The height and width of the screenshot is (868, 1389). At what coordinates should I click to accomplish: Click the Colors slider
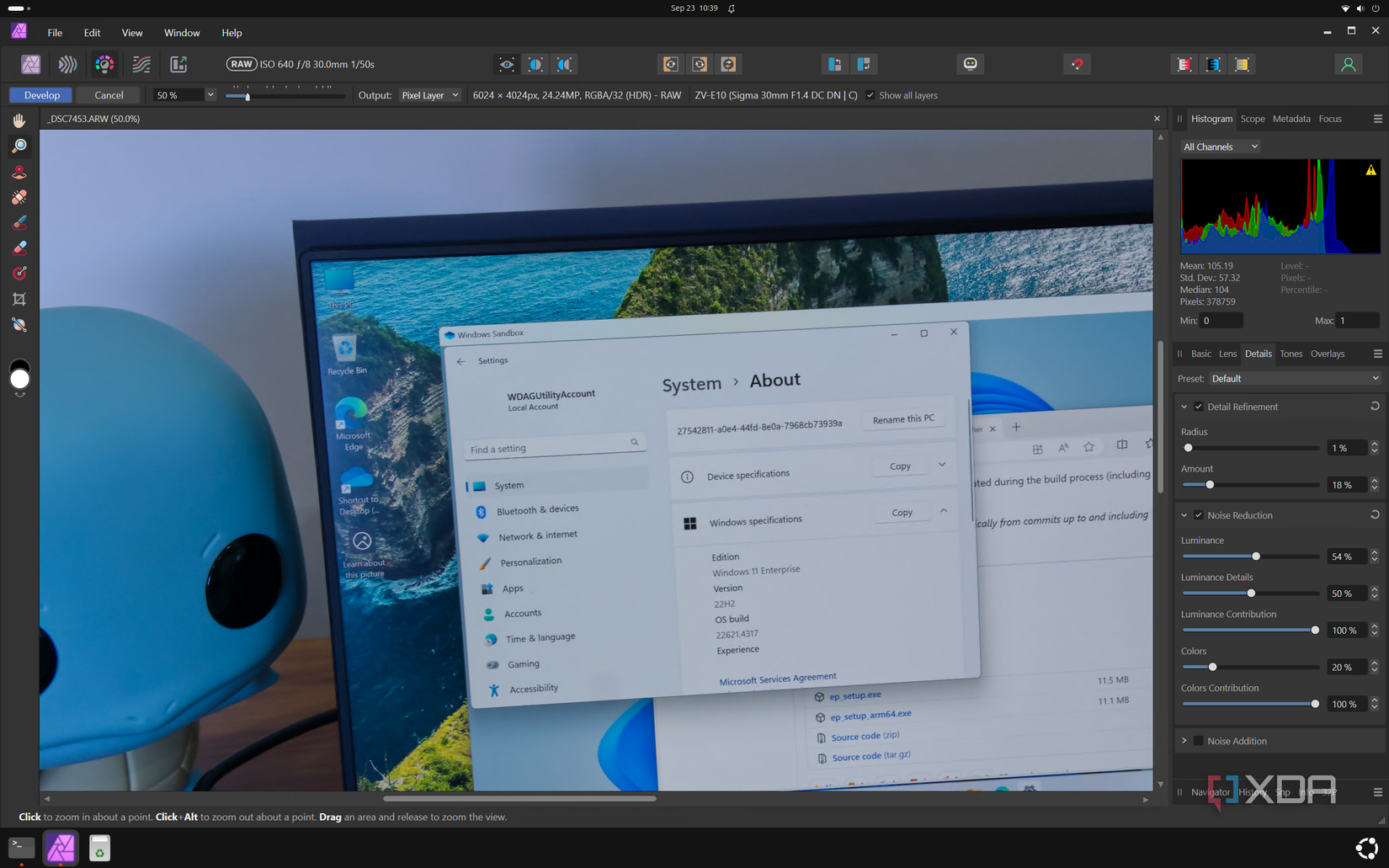click(1250, 667)
